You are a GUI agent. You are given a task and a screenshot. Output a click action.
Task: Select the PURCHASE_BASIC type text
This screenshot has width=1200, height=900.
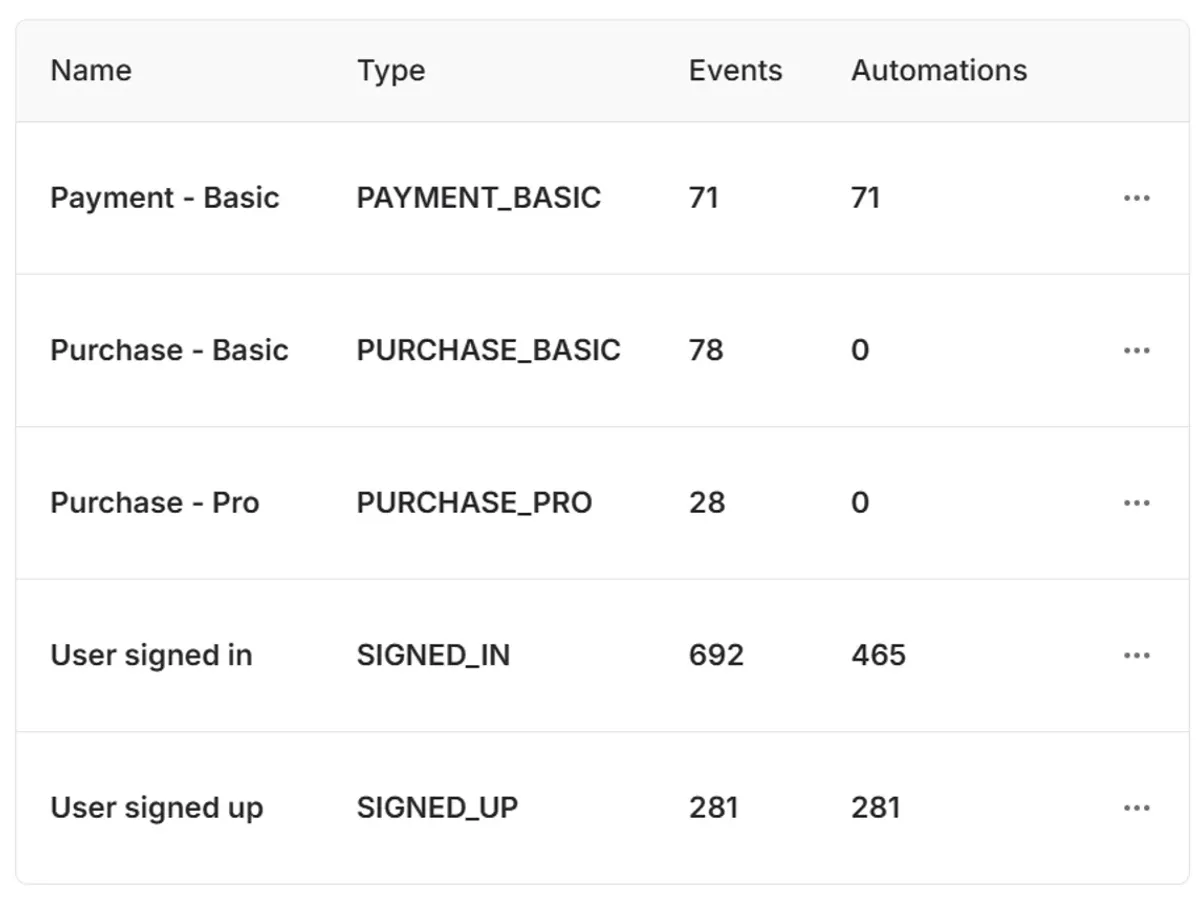click(x=488, y=351)
